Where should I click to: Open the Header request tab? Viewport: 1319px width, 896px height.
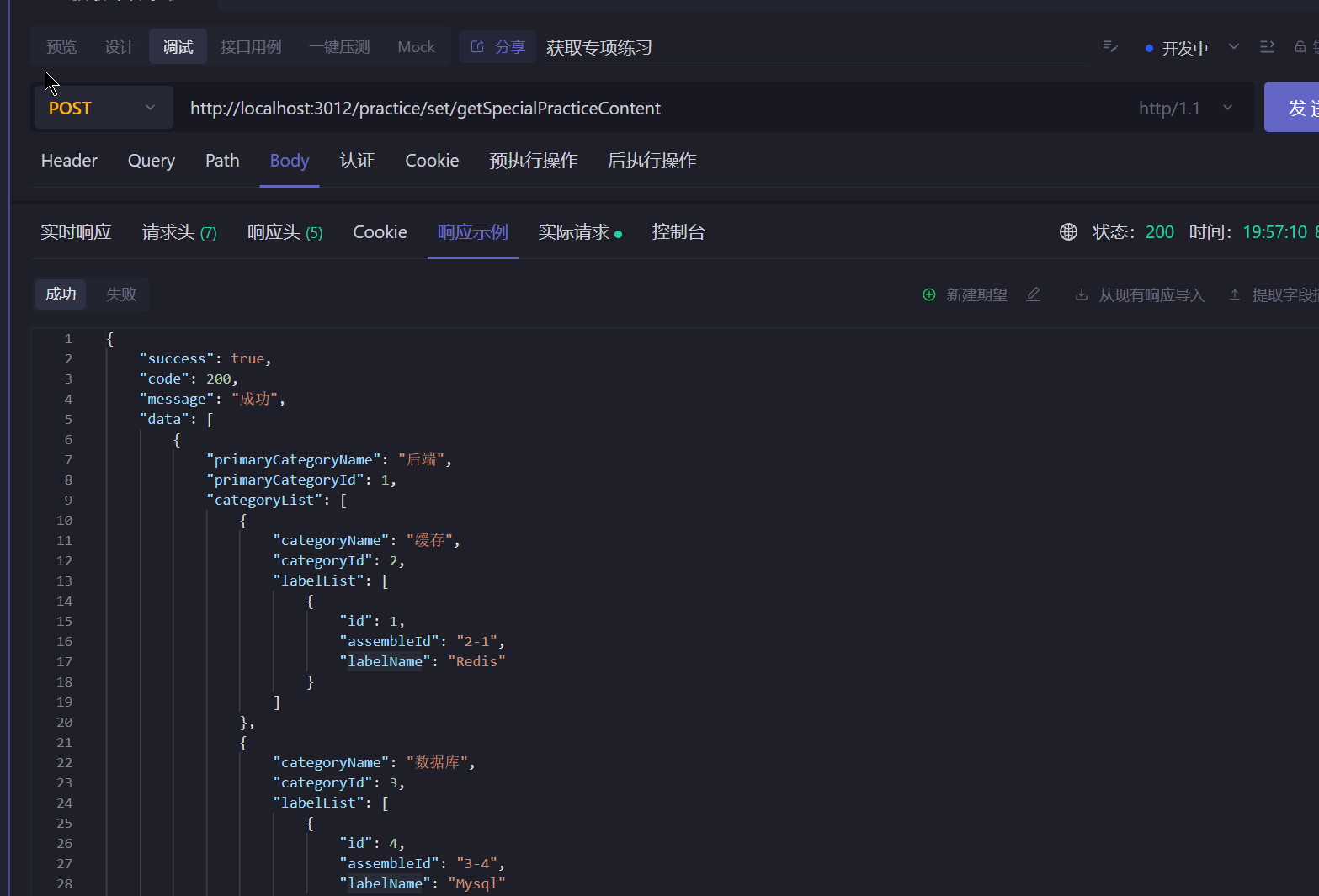click(69, 161)
